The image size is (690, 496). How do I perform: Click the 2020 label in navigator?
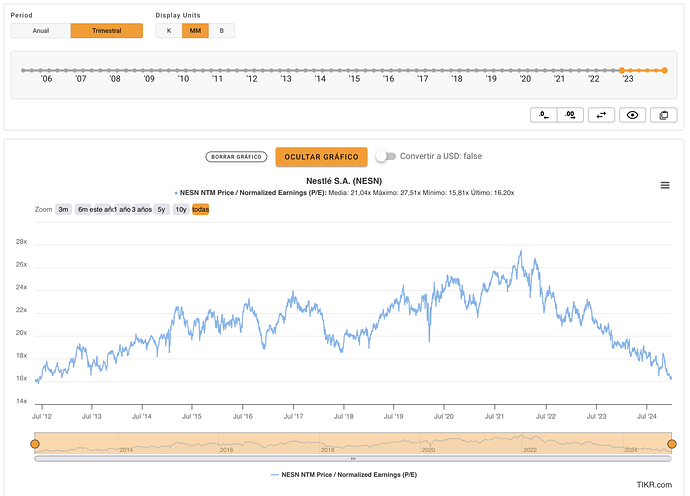tap(428, 450)
